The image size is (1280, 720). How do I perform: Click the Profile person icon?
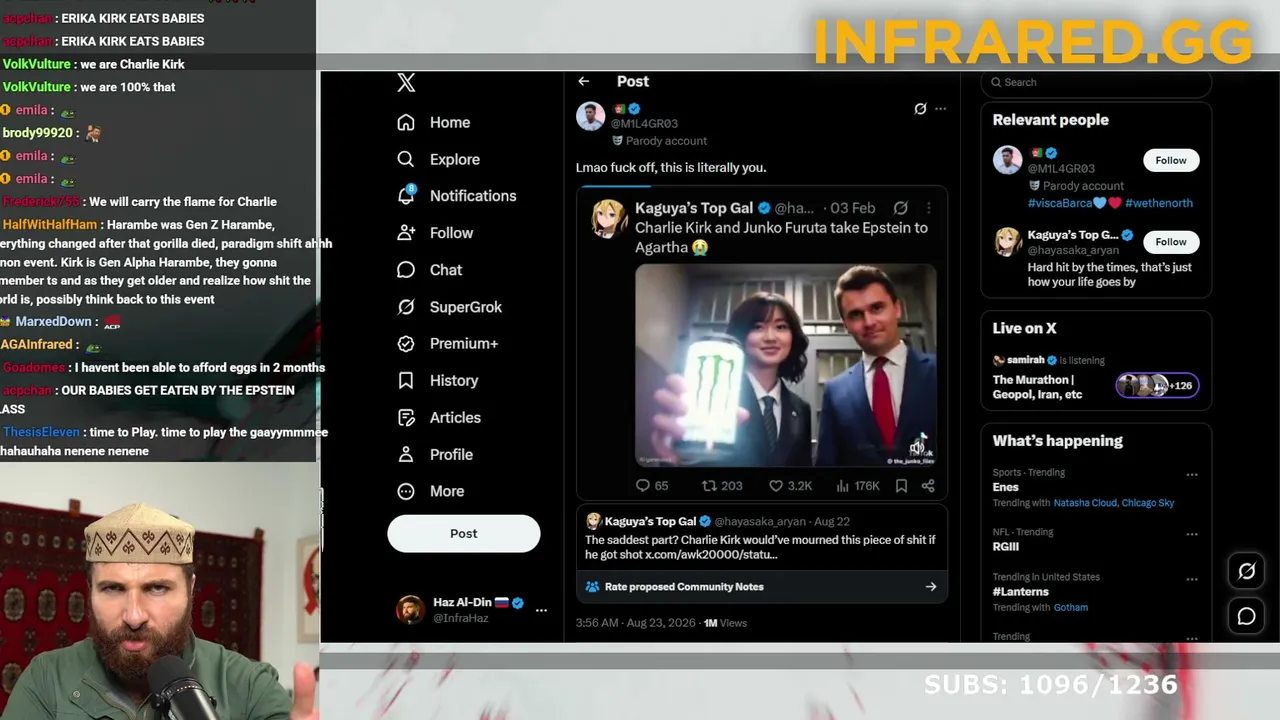405,454
